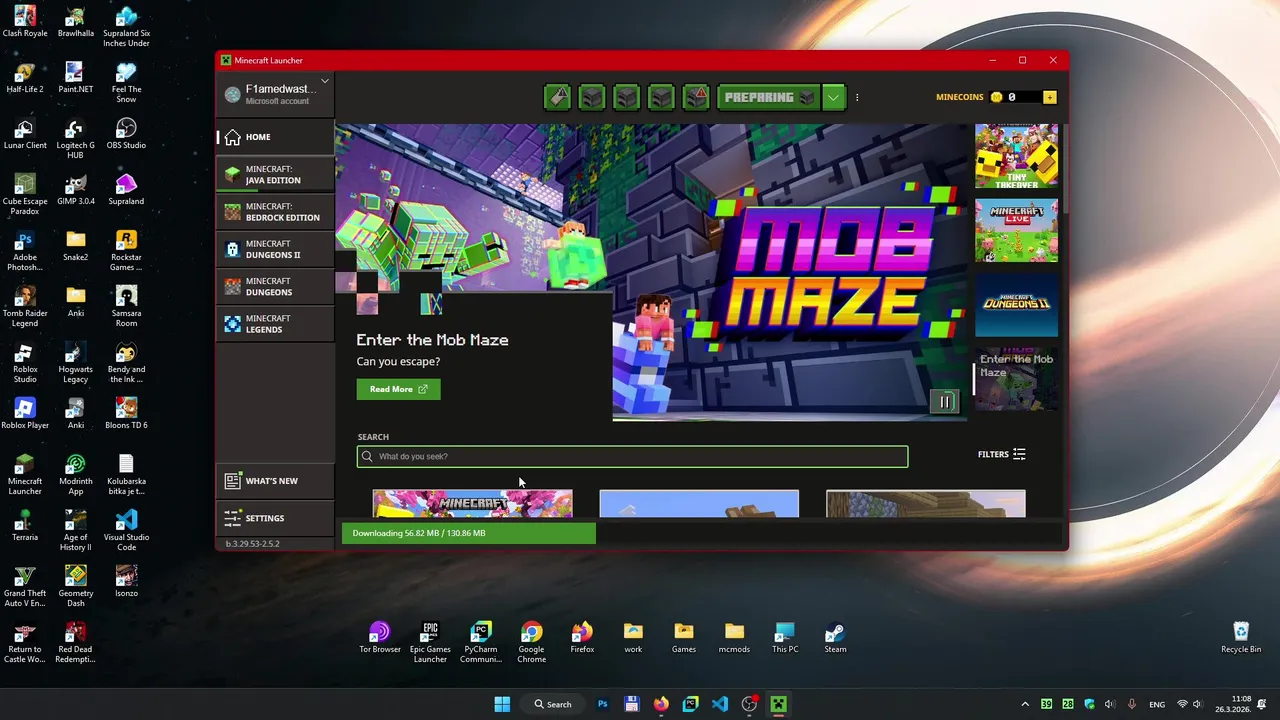Click the Minecoins coin icon
This screenshot has width=1280, height=720.
pos(996,97)
